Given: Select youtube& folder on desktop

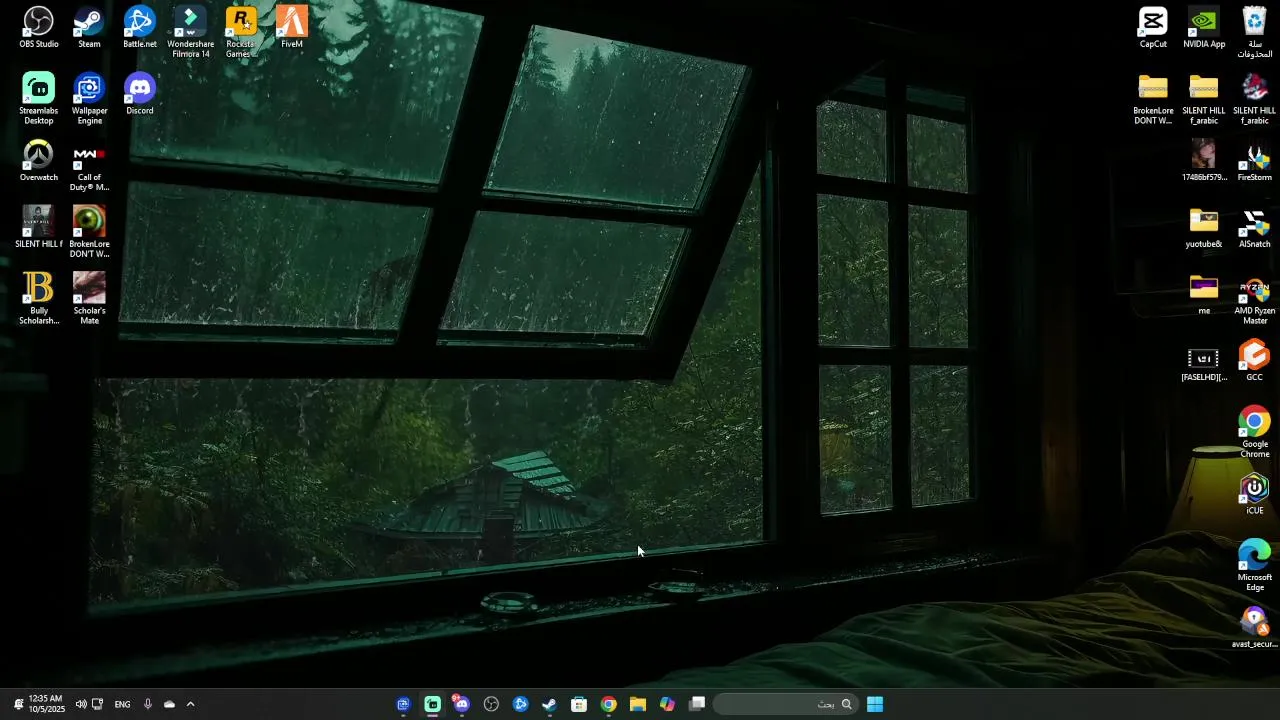Looking at the screenshot, I should (1204, 227).
